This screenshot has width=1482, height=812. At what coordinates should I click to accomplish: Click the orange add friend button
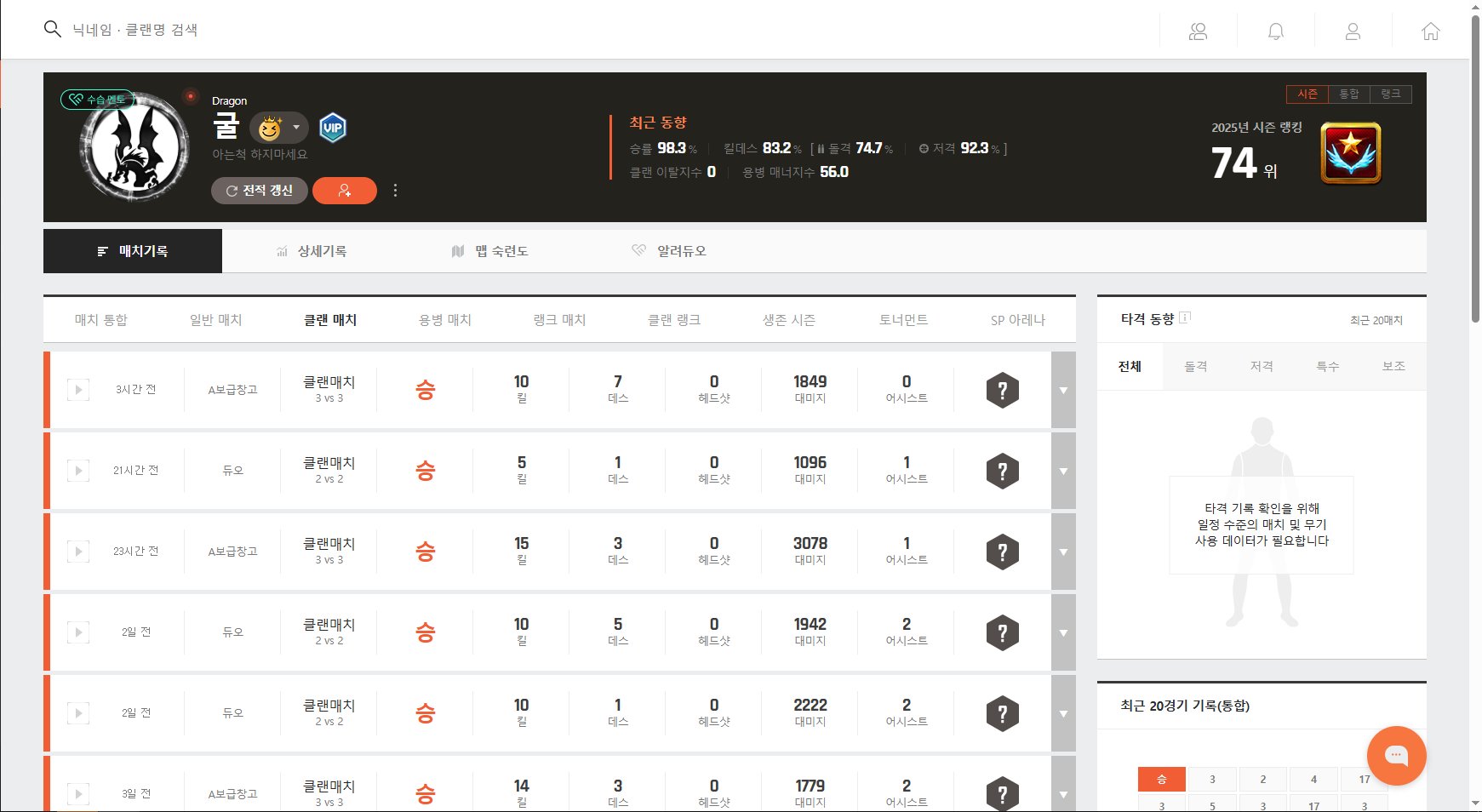point(344,191)
